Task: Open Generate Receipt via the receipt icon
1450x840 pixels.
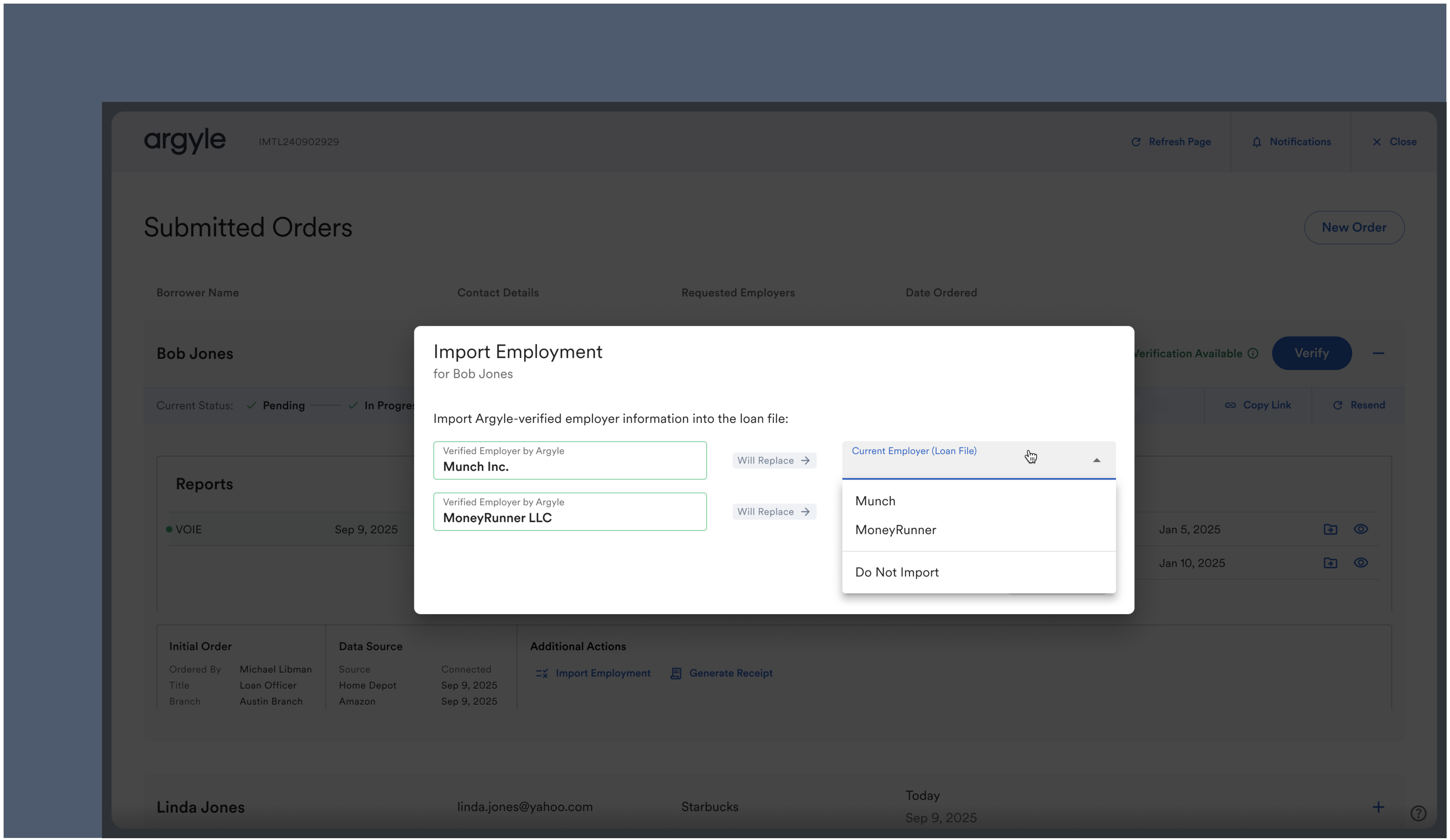Action: (x=676, y=673)
